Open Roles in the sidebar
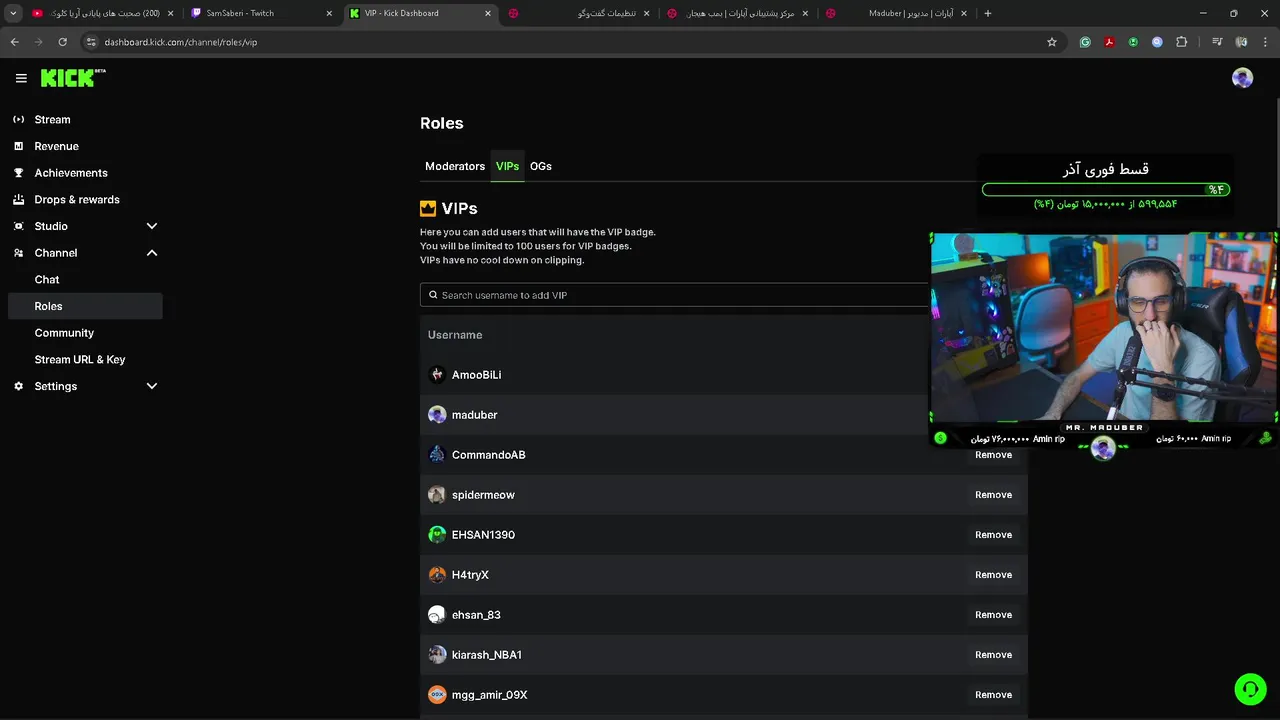This screenshot has height=720, width=1280. [x=85, y=306]
